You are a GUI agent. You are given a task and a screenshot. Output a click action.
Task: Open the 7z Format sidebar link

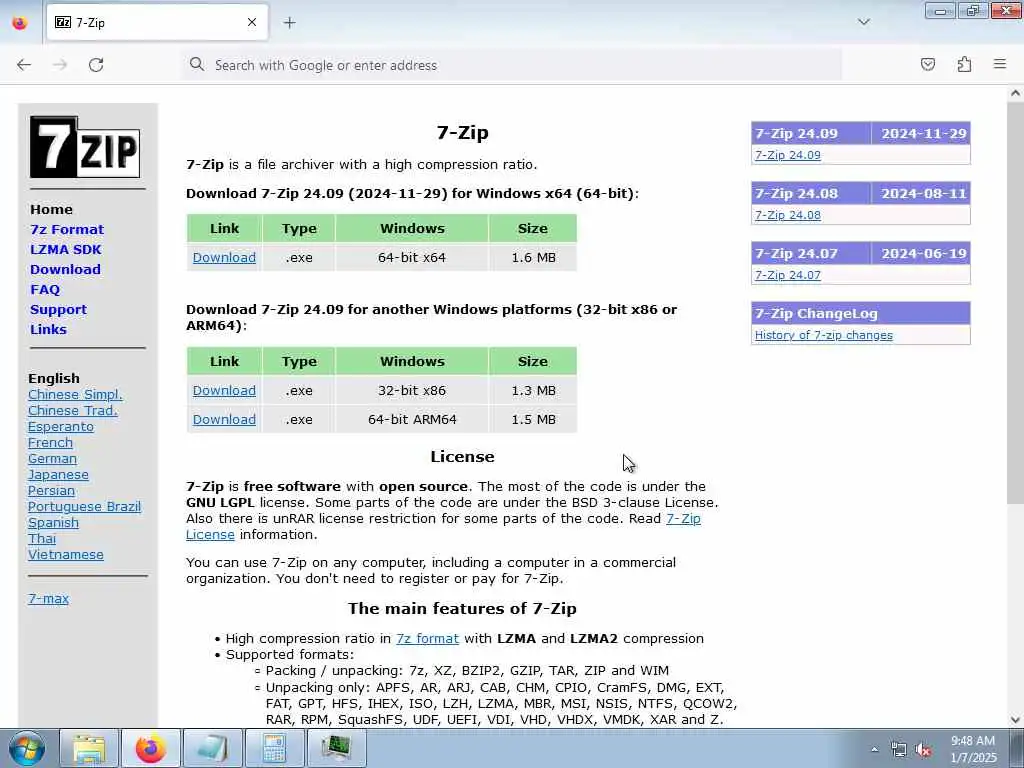click(x=67, y=230)
